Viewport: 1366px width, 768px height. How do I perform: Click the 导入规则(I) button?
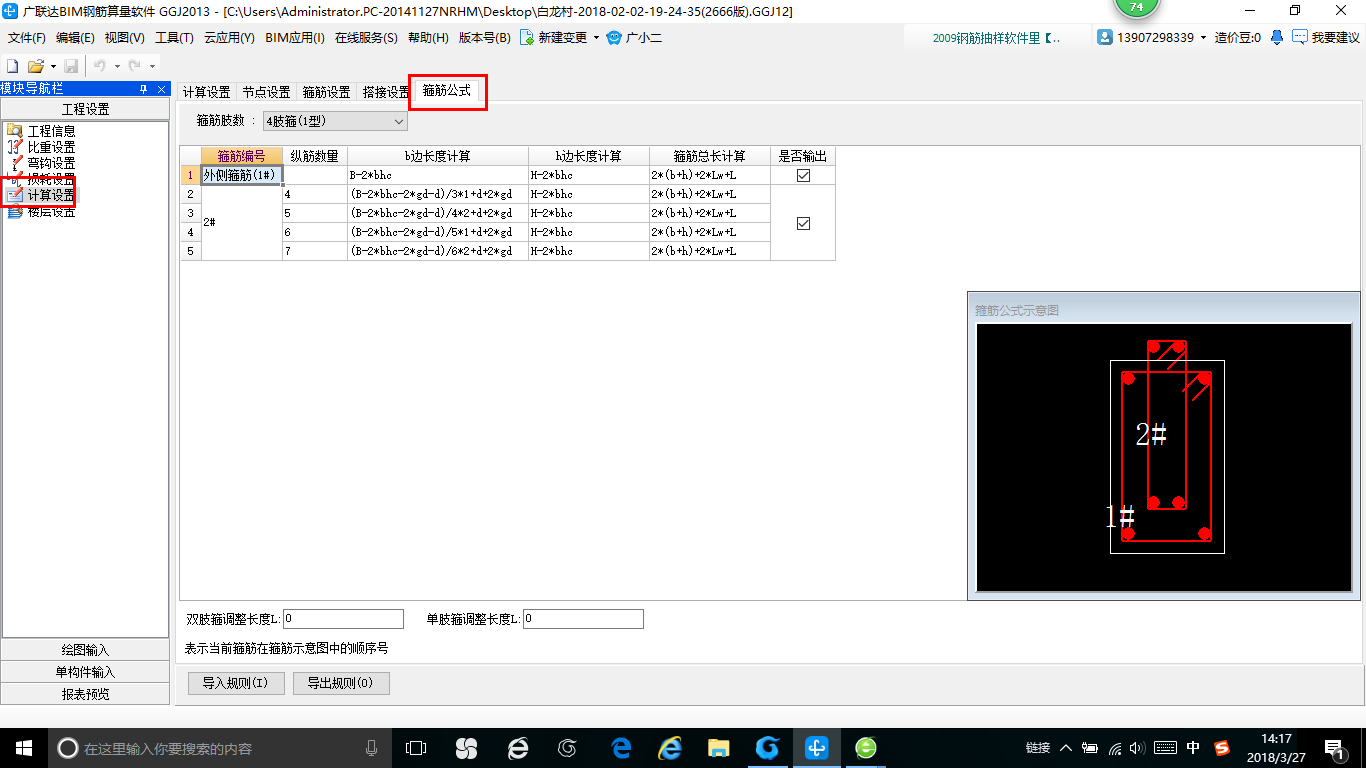[236, 683]
